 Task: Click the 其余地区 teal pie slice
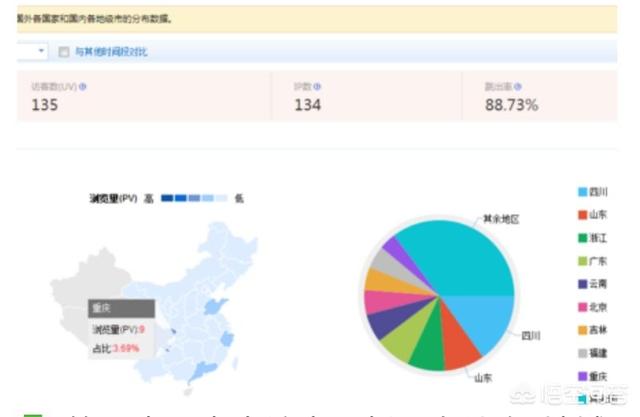click(461, 257)
